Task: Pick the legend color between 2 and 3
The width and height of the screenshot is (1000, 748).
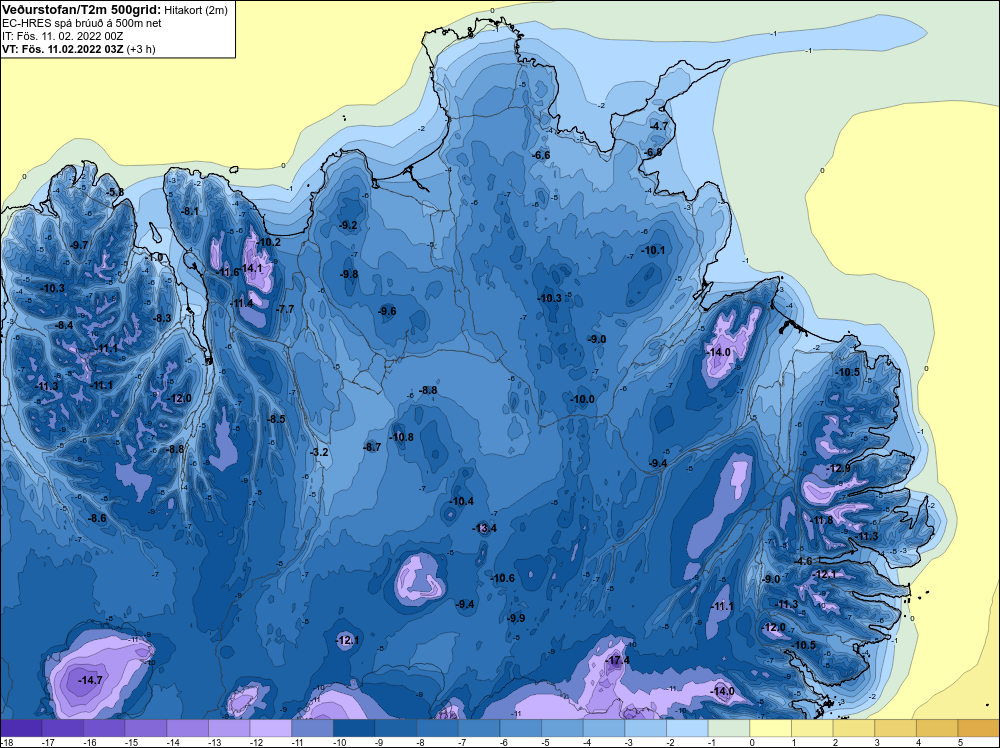Action: (x=854, y=728)
